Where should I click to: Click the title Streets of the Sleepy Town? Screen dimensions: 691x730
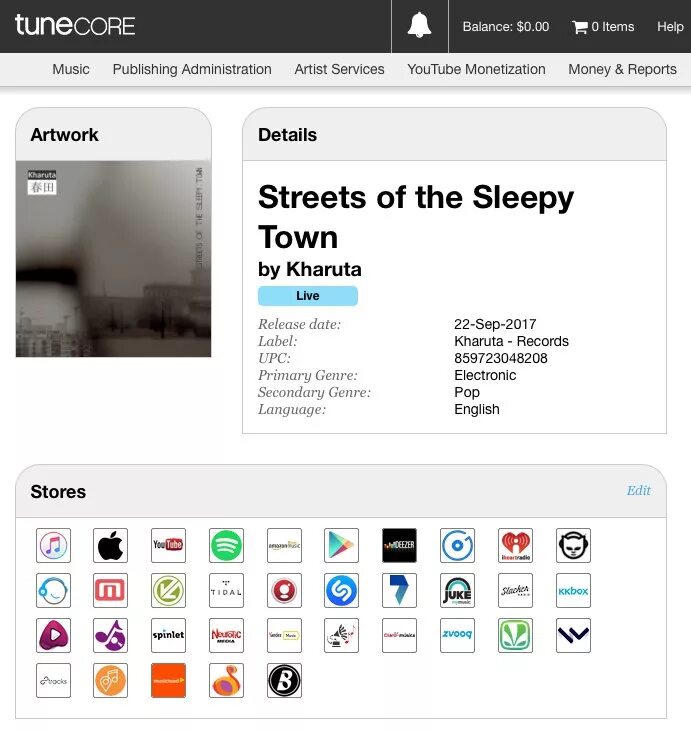click(x=416, y=217)
